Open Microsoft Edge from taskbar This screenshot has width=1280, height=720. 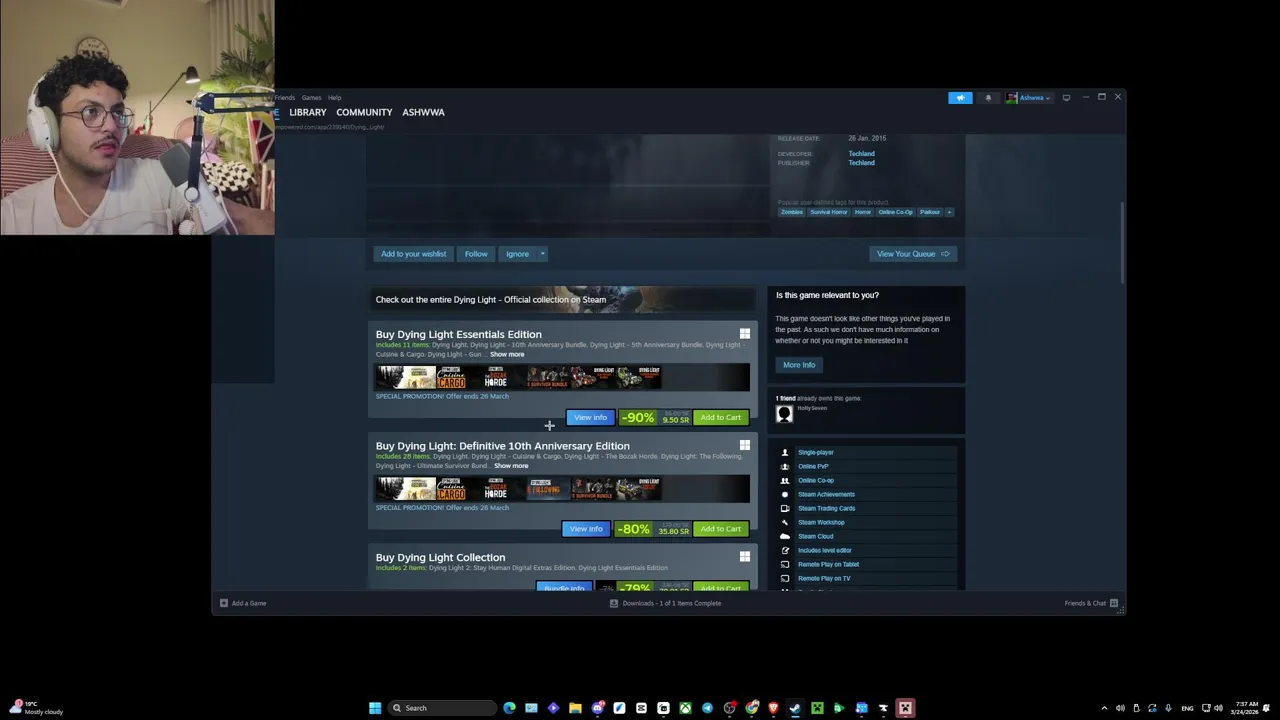(x=510, y=708)
